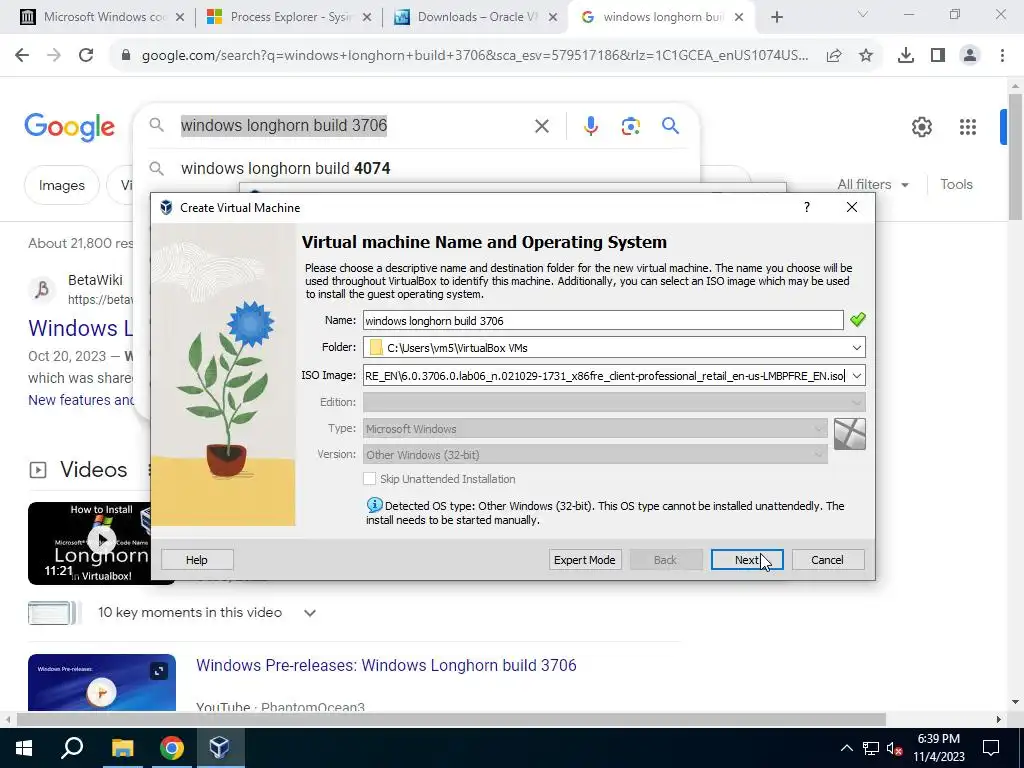Click the Next button
Viewport: 1024px width, 768px height.
(x=747, y=560)
